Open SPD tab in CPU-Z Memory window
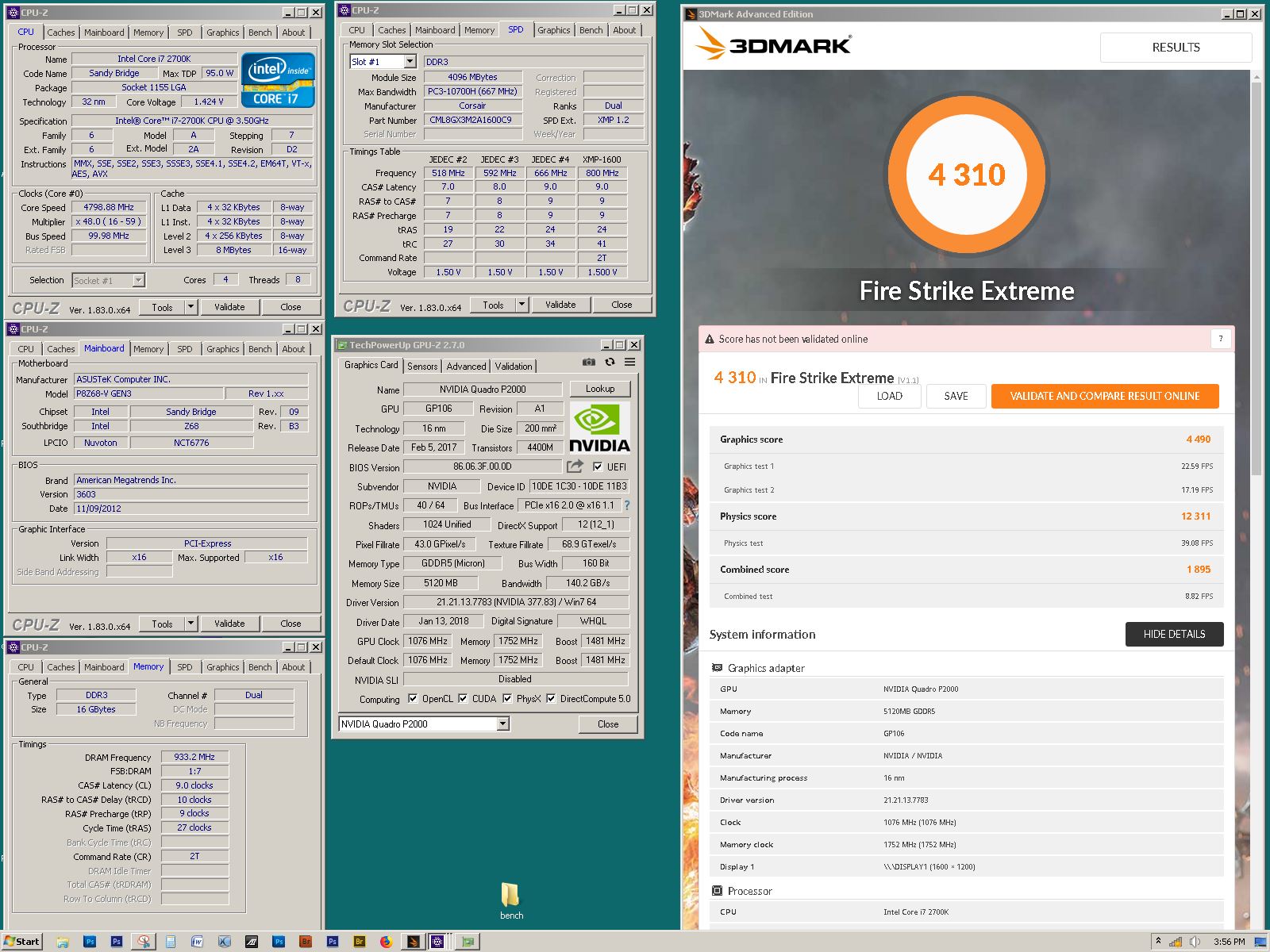The height and width of the screenshot is (952, 1270). point(184,667)
